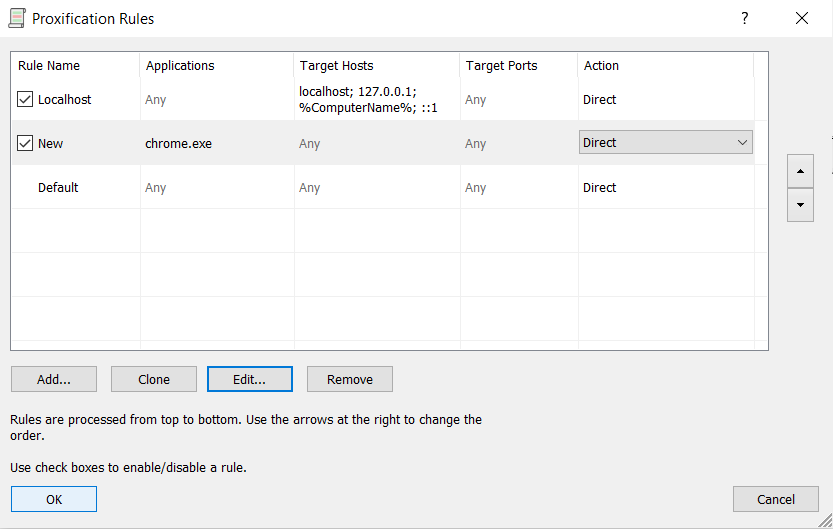
Task: Click Direct action of Localhost rule
Action: click(599, 99)
